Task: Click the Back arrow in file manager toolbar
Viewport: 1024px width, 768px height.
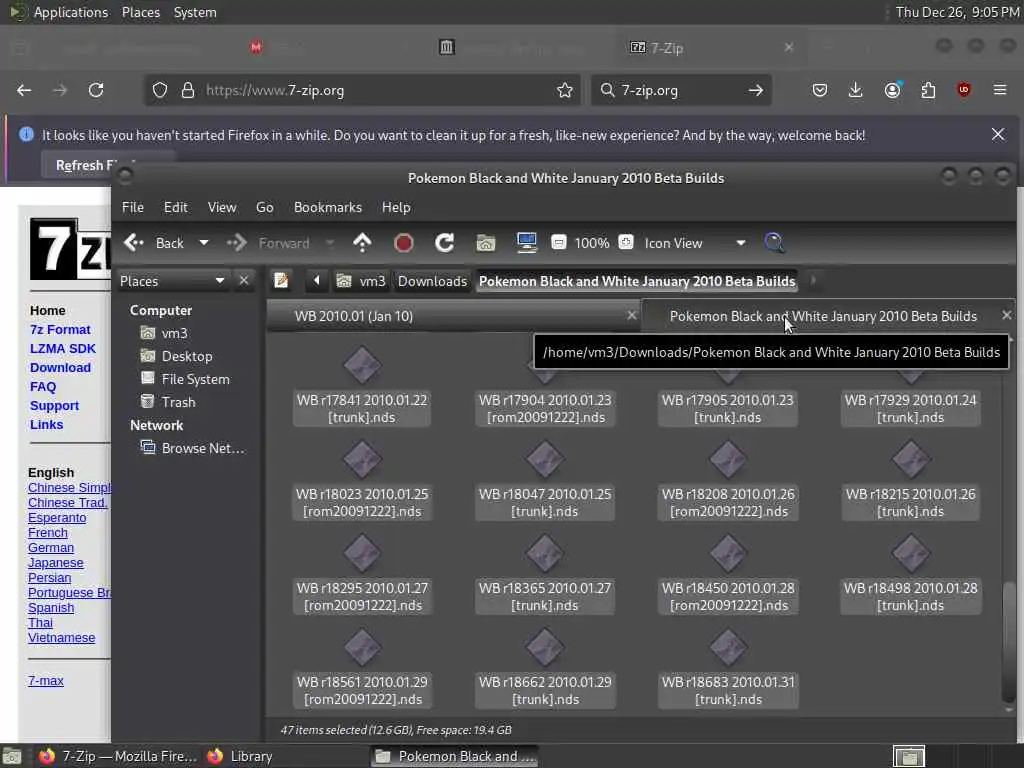Action: [134, 243]
